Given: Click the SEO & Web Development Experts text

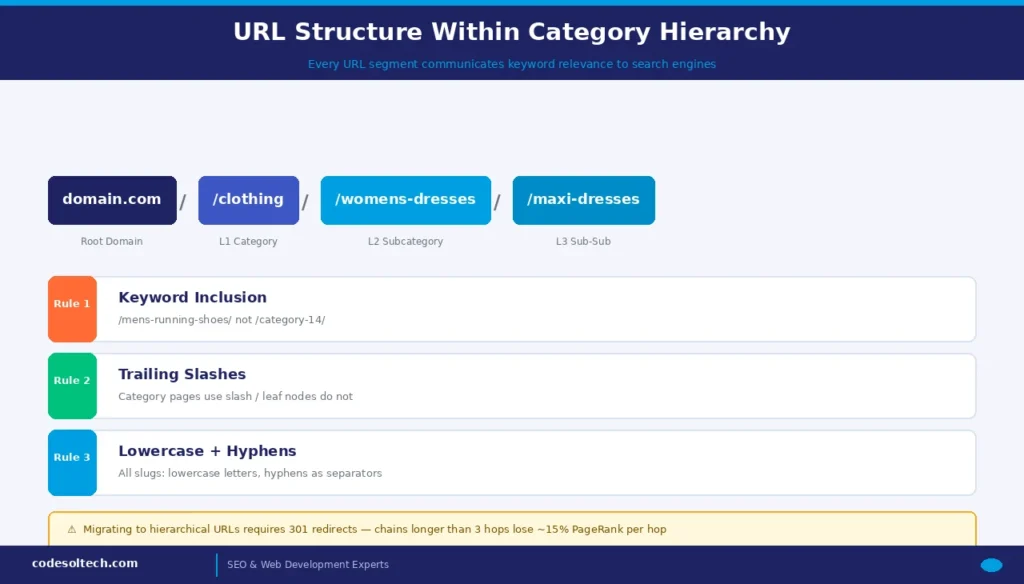Looking at the screenshot, I should 308,564.
